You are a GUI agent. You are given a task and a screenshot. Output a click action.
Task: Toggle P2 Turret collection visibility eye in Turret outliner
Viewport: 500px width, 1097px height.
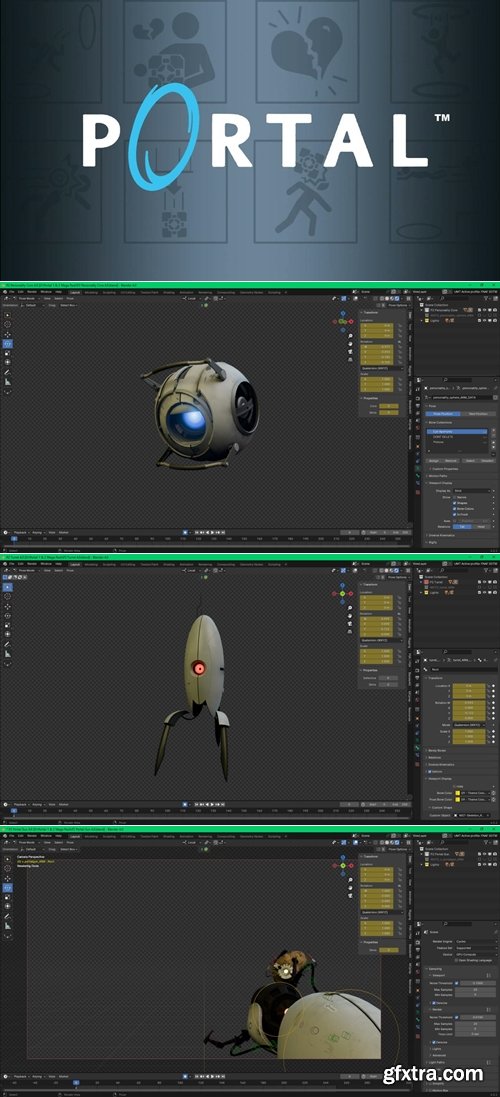coord(485,581)
